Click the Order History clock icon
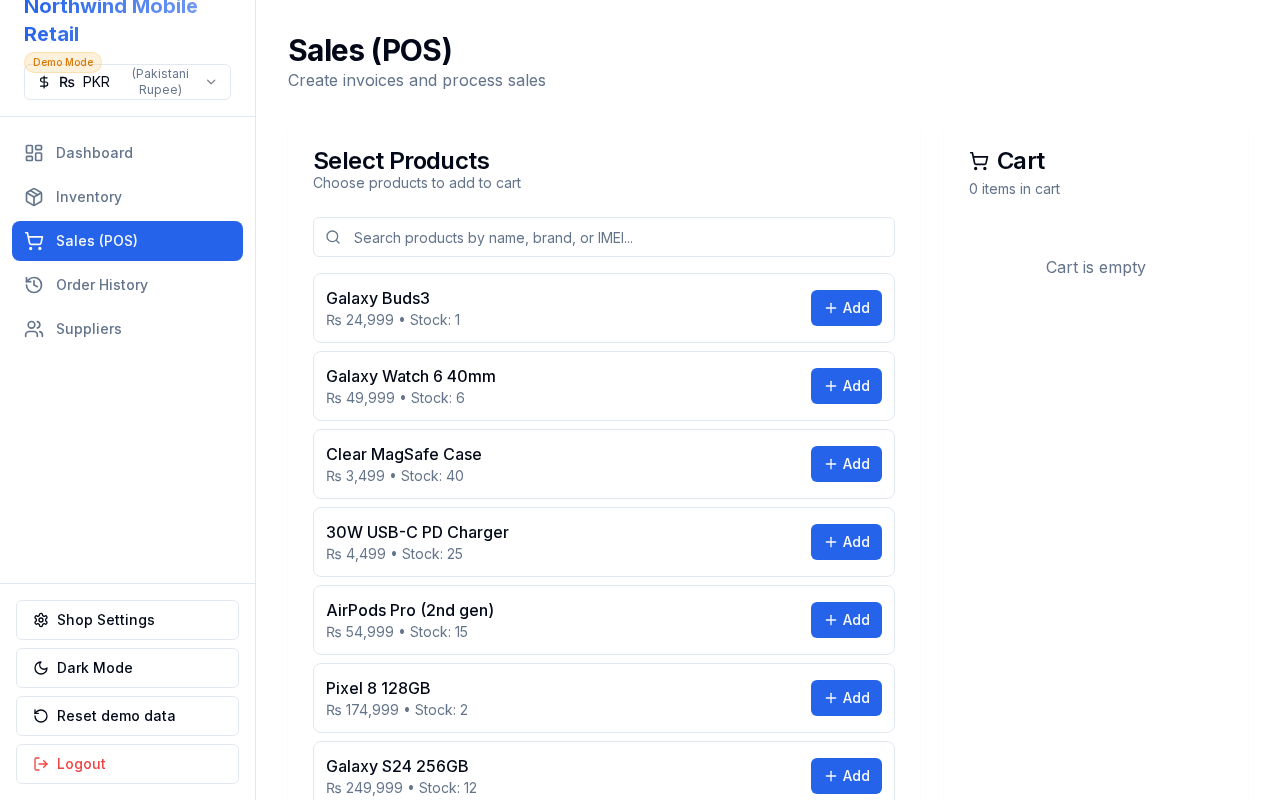 [x=34, y=285]
